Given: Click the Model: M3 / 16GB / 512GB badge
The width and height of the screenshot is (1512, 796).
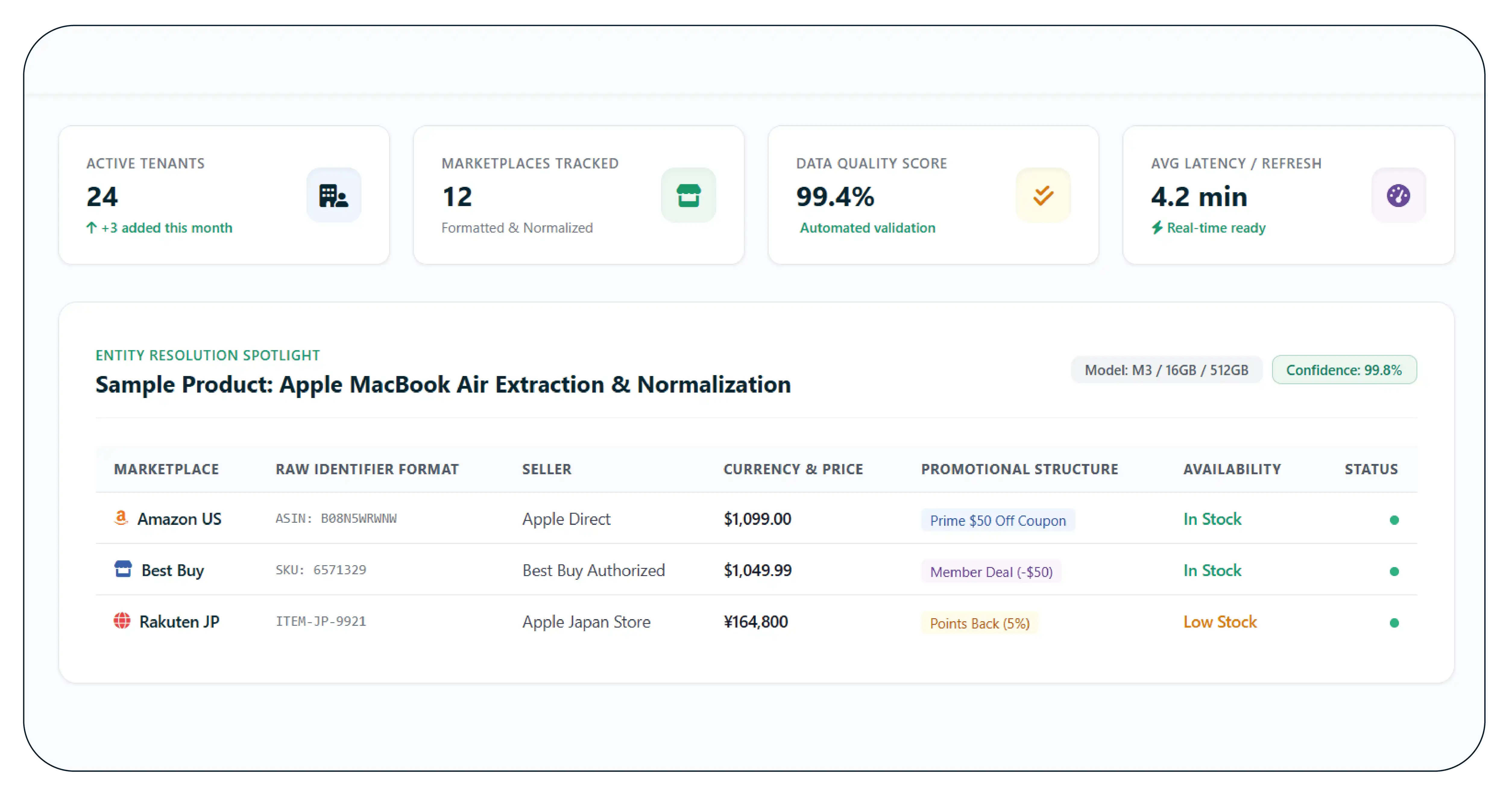Looking at the screenshot, I should [1166, 370].
